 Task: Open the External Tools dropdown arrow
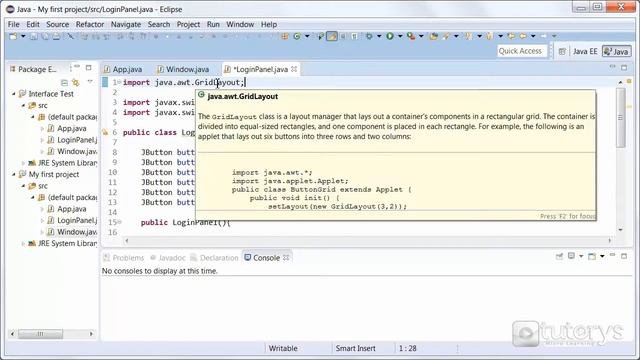tap(421, 36)
